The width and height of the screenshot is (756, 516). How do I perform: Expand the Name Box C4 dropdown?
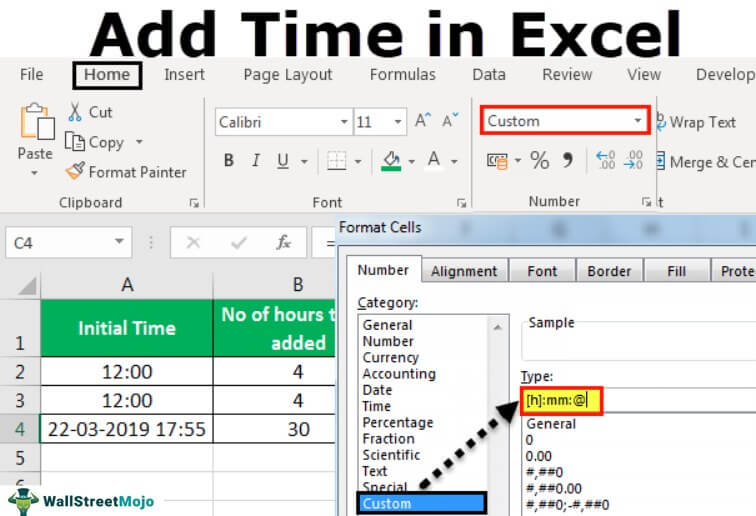click(119, 241)
